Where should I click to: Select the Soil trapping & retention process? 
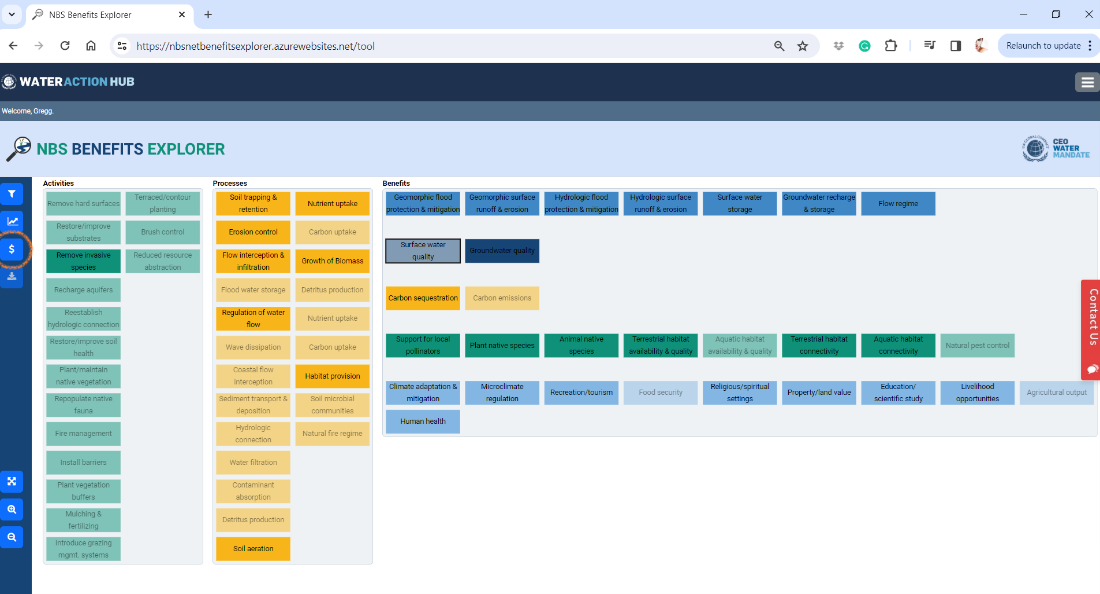pos(253,203)
